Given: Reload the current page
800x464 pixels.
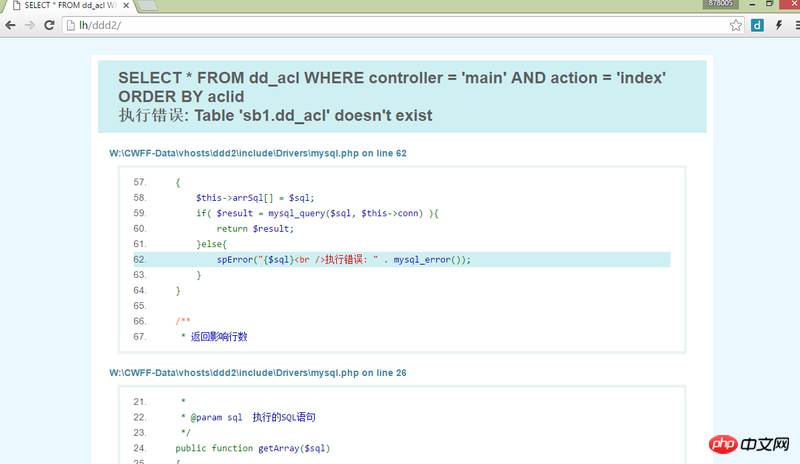Looking at the screenshot, I should (x=49, y=25).
